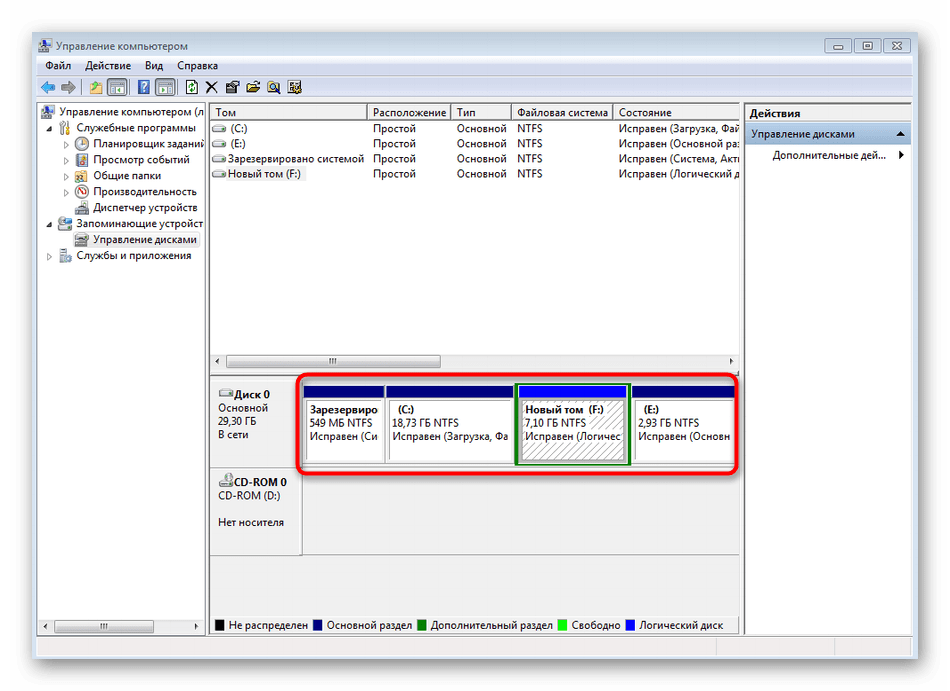Expand the Планировщик заданий tree node

[x=67, y=144]
